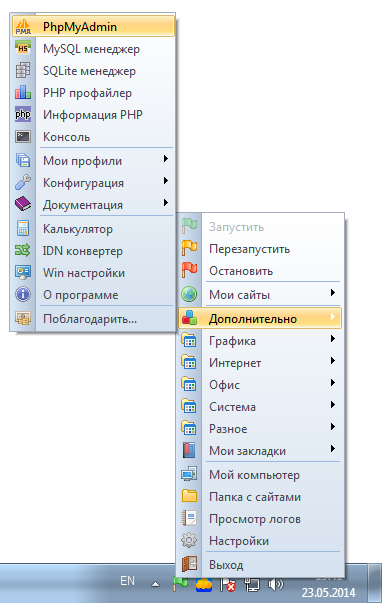Expand Мои профили submenu arrow
This screenshot has height=610, width=386.
tap(166, 159)
